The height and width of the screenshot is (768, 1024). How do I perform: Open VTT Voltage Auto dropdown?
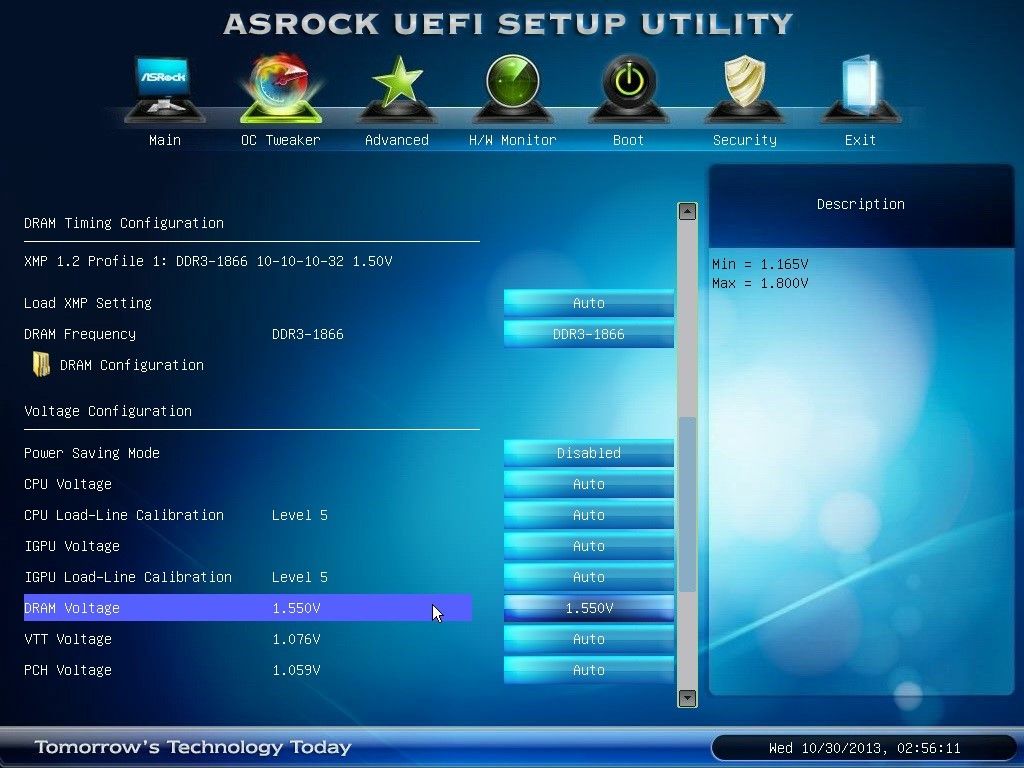588,639
